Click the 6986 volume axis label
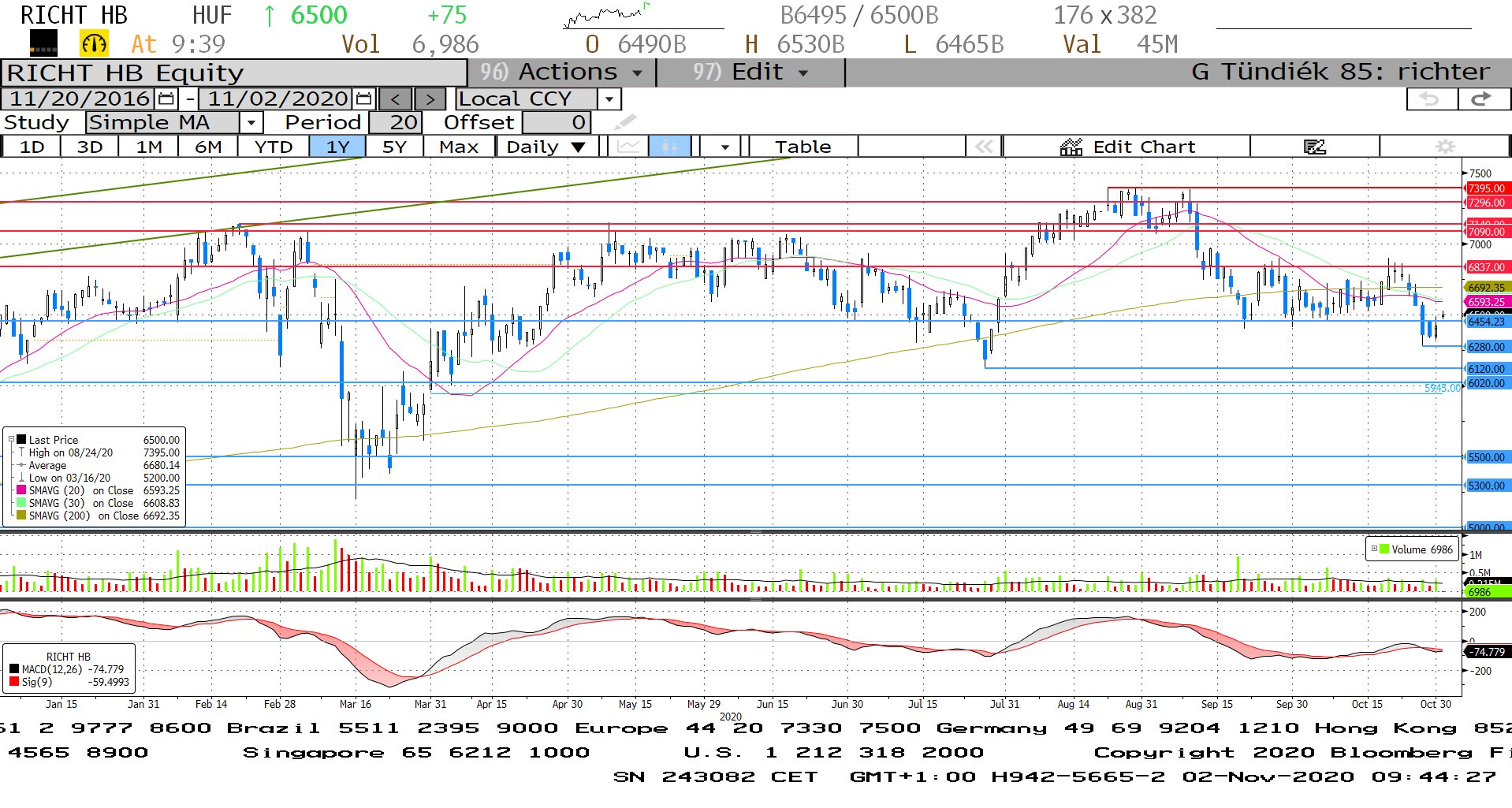 pos(1487,592)
